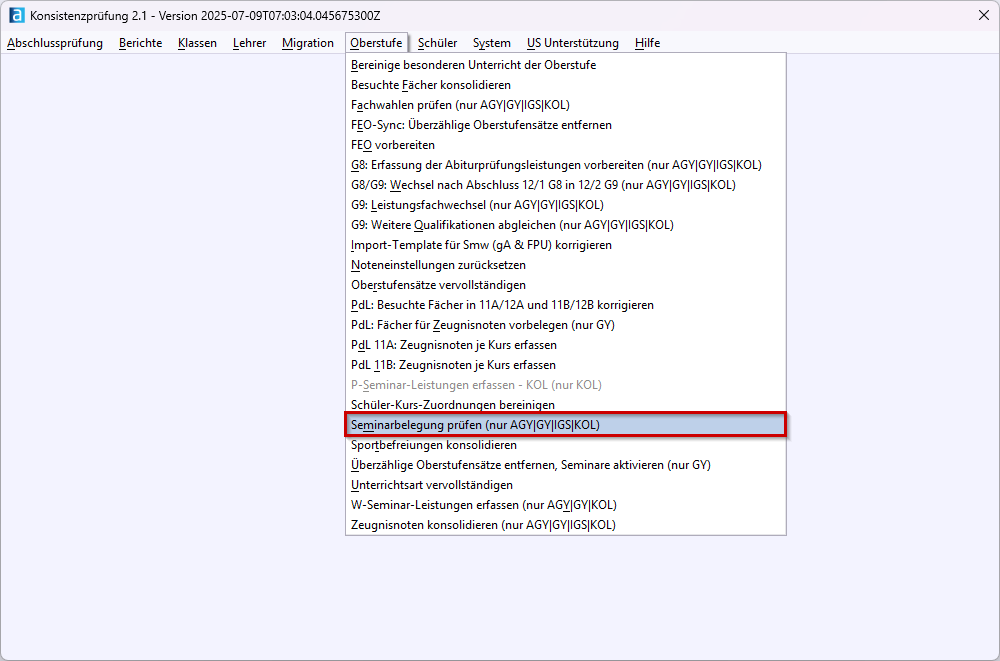The image size is (1000, 661).
Task: Choose PdL: Fächer für Zeugnisnoten vorbelegen
Action: tap(566, 325)
